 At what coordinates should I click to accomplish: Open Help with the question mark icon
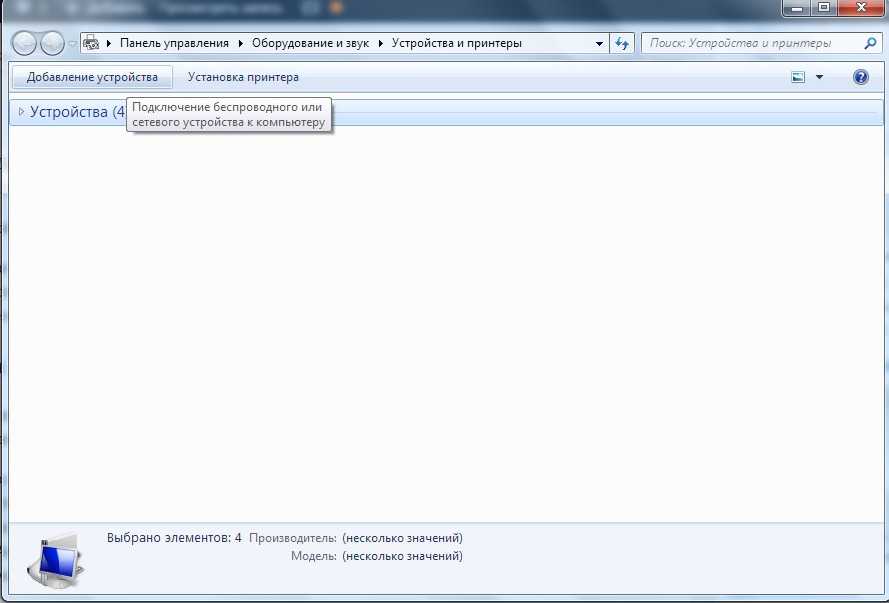coord(861,77)
